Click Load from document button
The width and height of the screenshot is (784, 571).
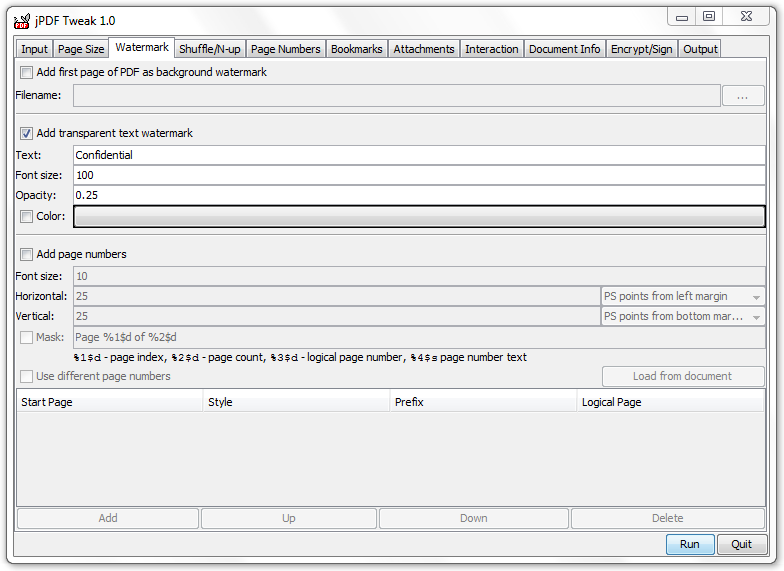pyautogui.click(x=683, y=376)
